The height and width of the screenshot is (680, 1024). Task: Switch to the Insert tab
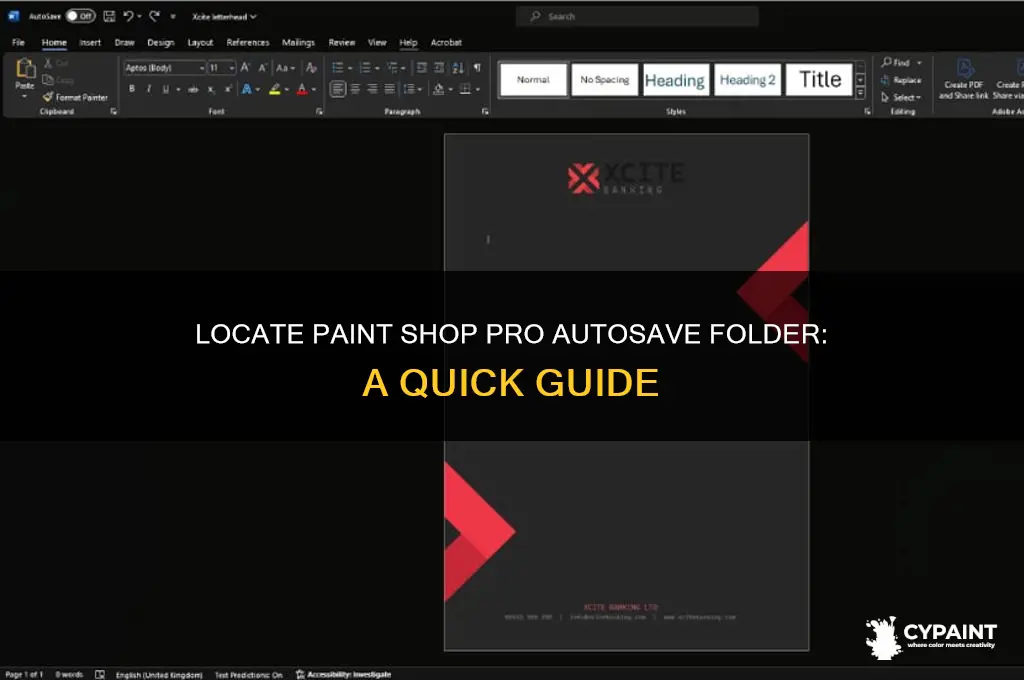pos(90,42)
